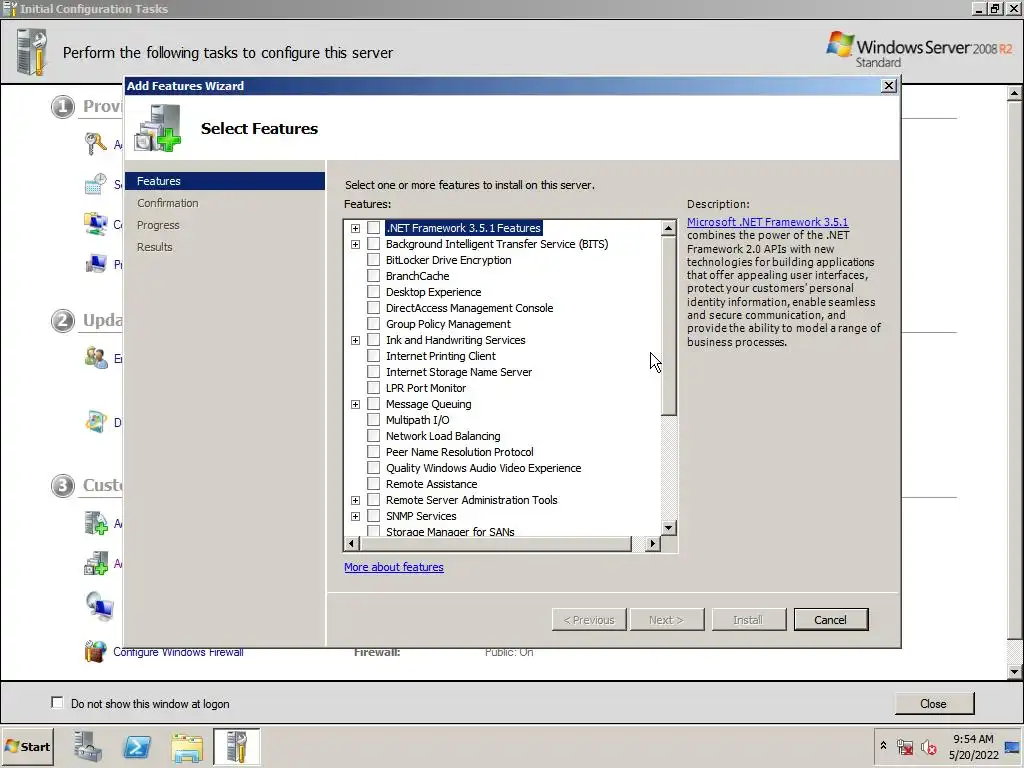Open Server Manager from taskbar
Viewport: 1024px width, 768px height.
88,746
